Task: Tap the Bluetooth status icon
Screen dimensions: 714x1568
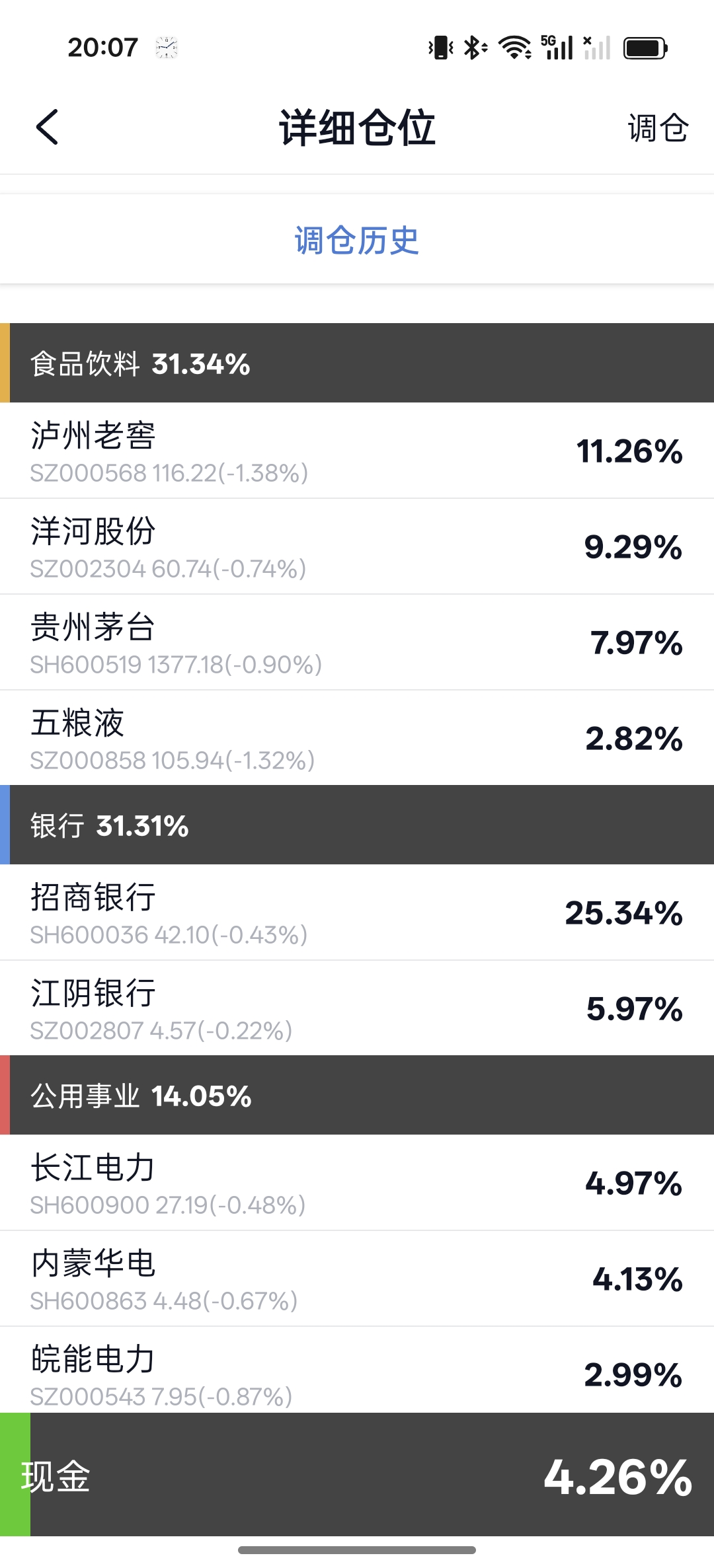Action: coord(474,48)
